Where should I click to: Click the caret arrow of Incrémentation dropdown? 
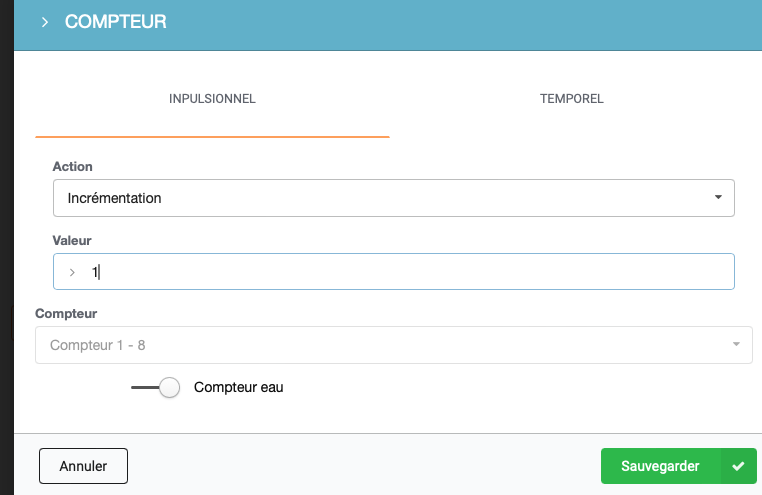tap(718, 197)
